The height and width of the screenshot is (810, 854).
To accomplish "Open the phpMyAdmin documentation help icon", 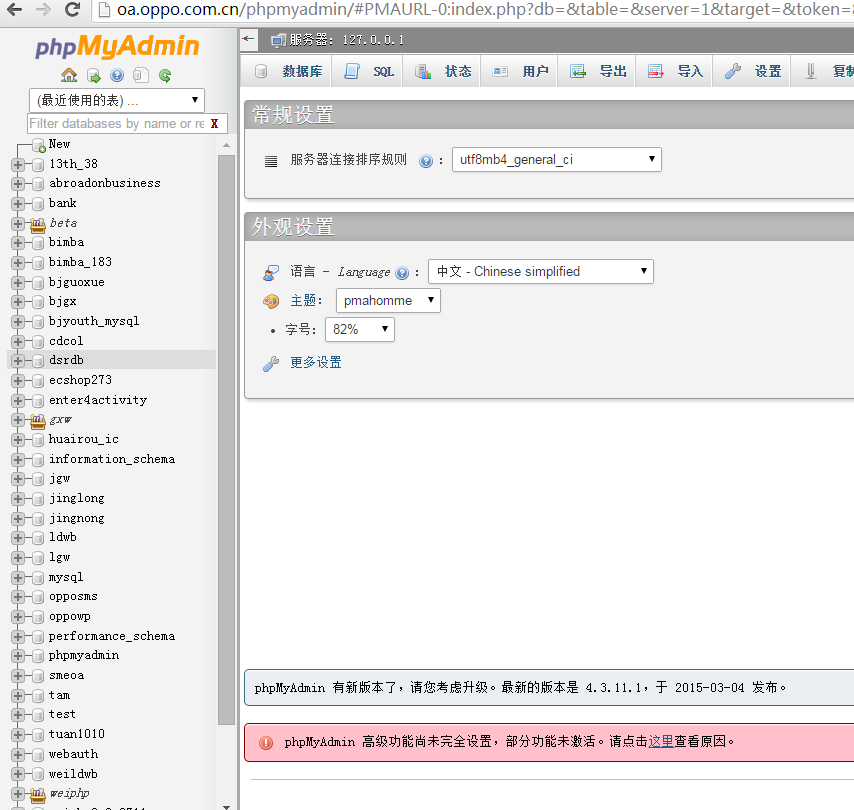I will [117, 75].
